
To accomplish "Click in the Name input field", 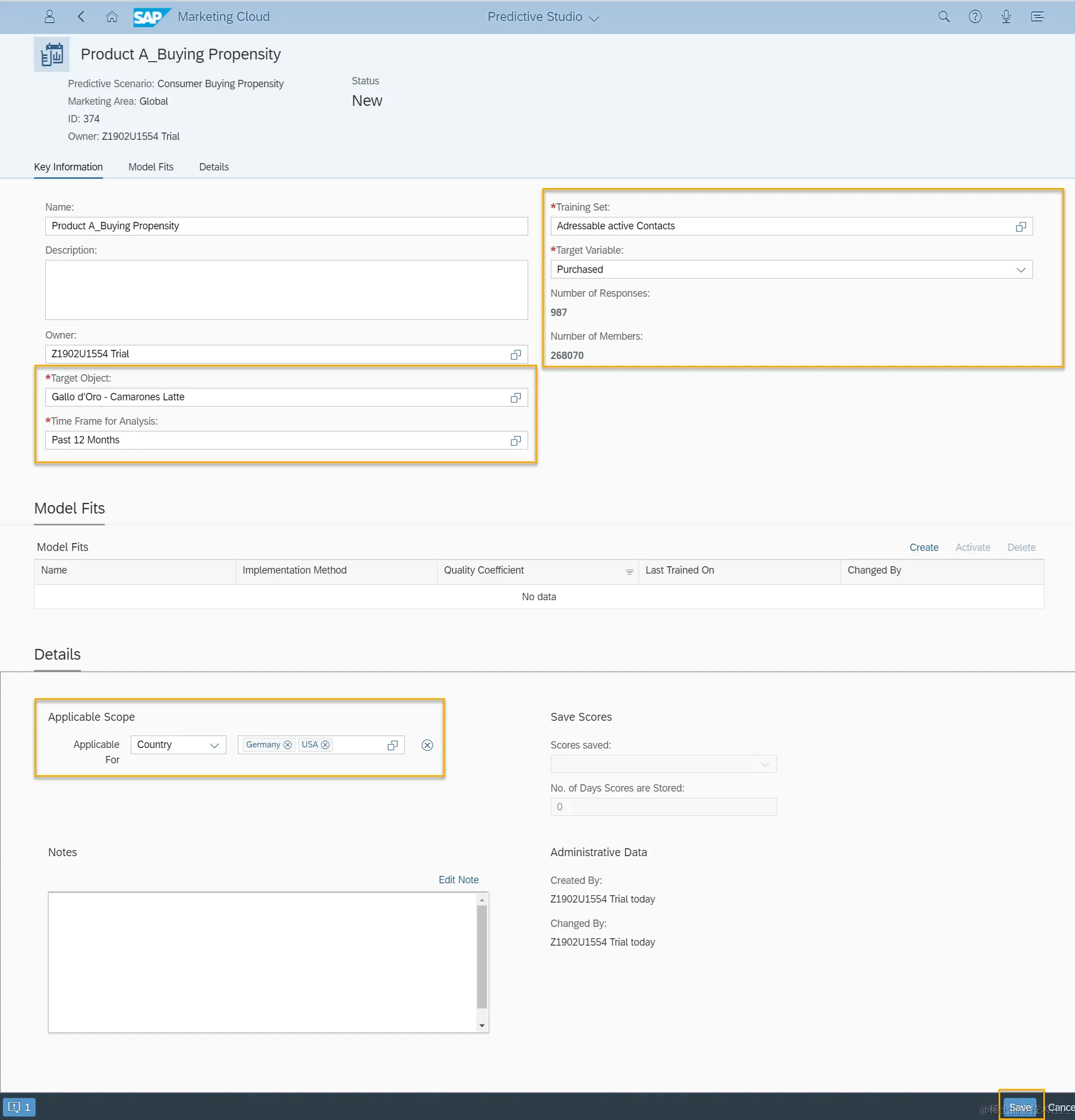I will (286, 226).
